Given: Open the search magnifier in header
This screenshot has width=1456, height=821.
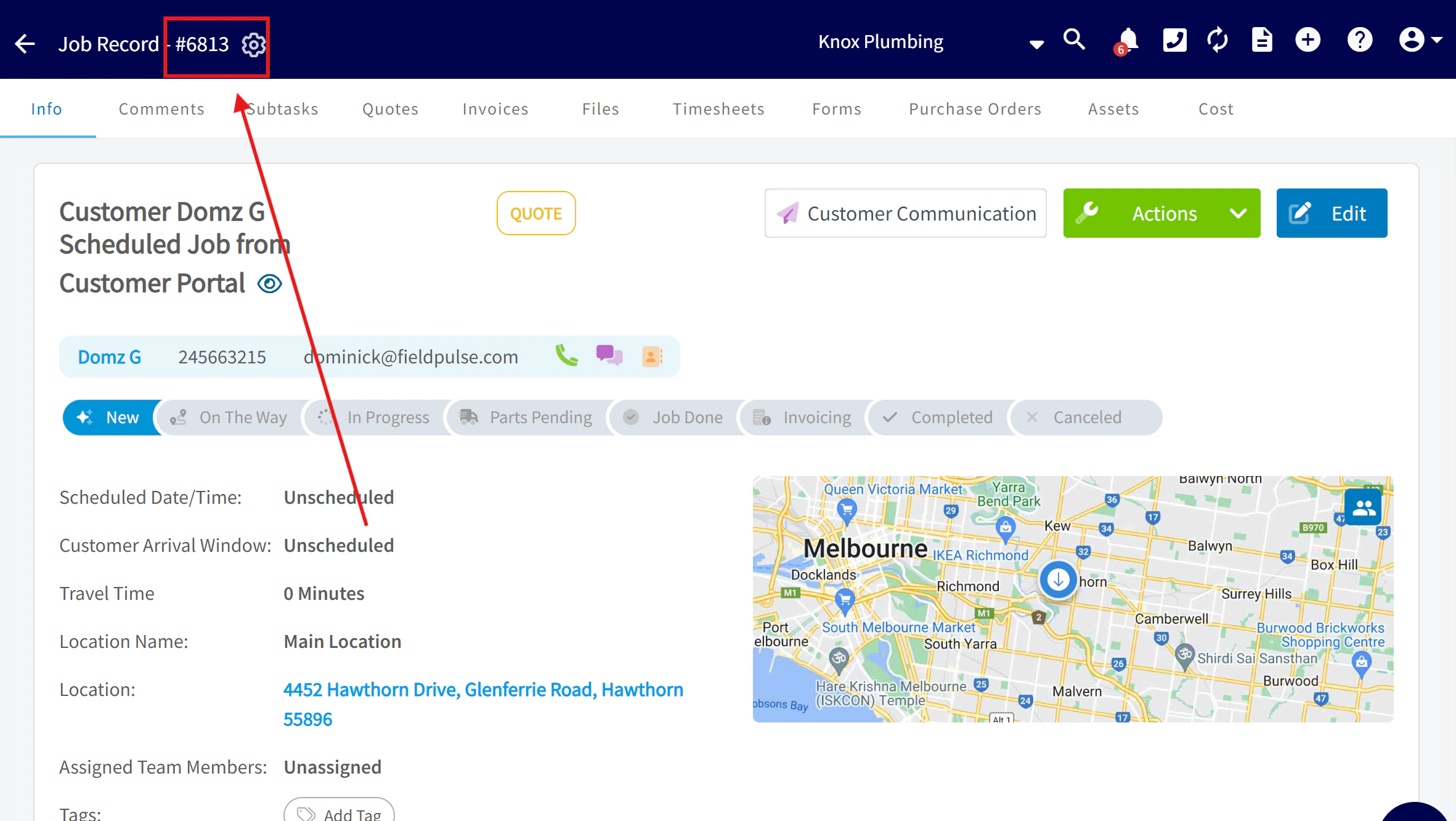Looking at the screenshot, I should coord(1074,40).
